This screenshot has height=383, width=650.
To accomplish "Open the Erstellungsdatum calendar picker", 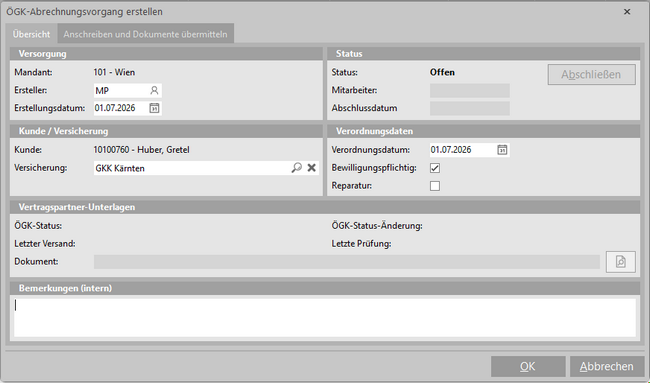I will click(154, 108).
